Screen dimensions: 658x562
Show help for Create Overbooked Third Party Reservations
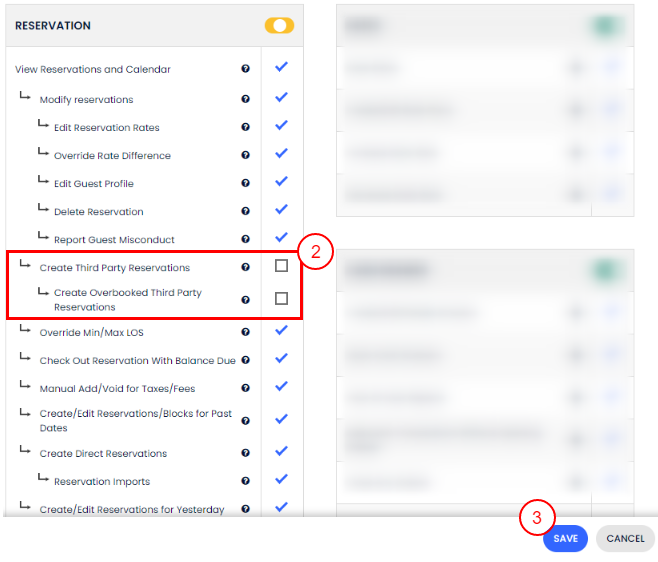245,300
